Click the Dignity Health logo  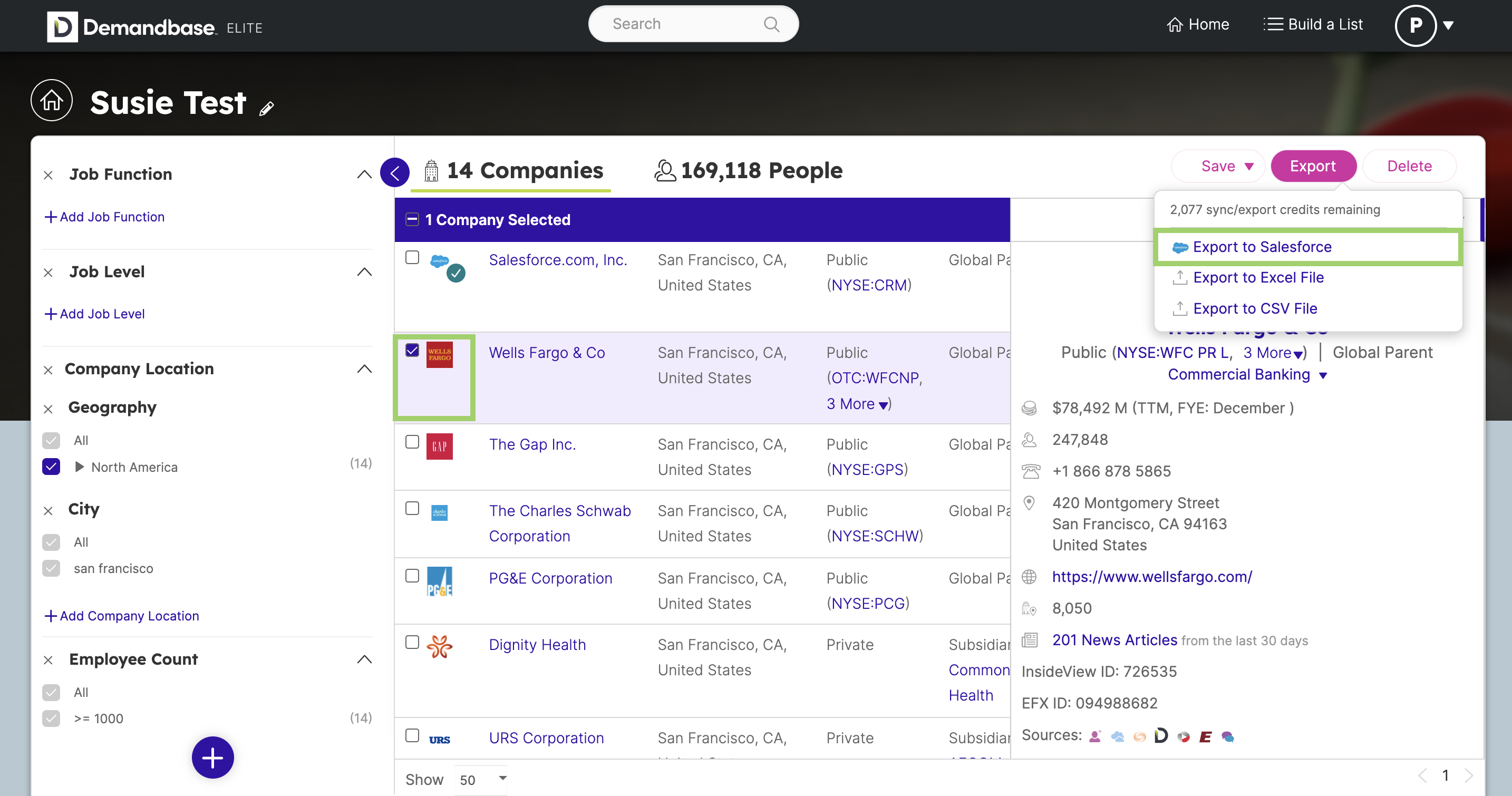(x=440, y=646)
